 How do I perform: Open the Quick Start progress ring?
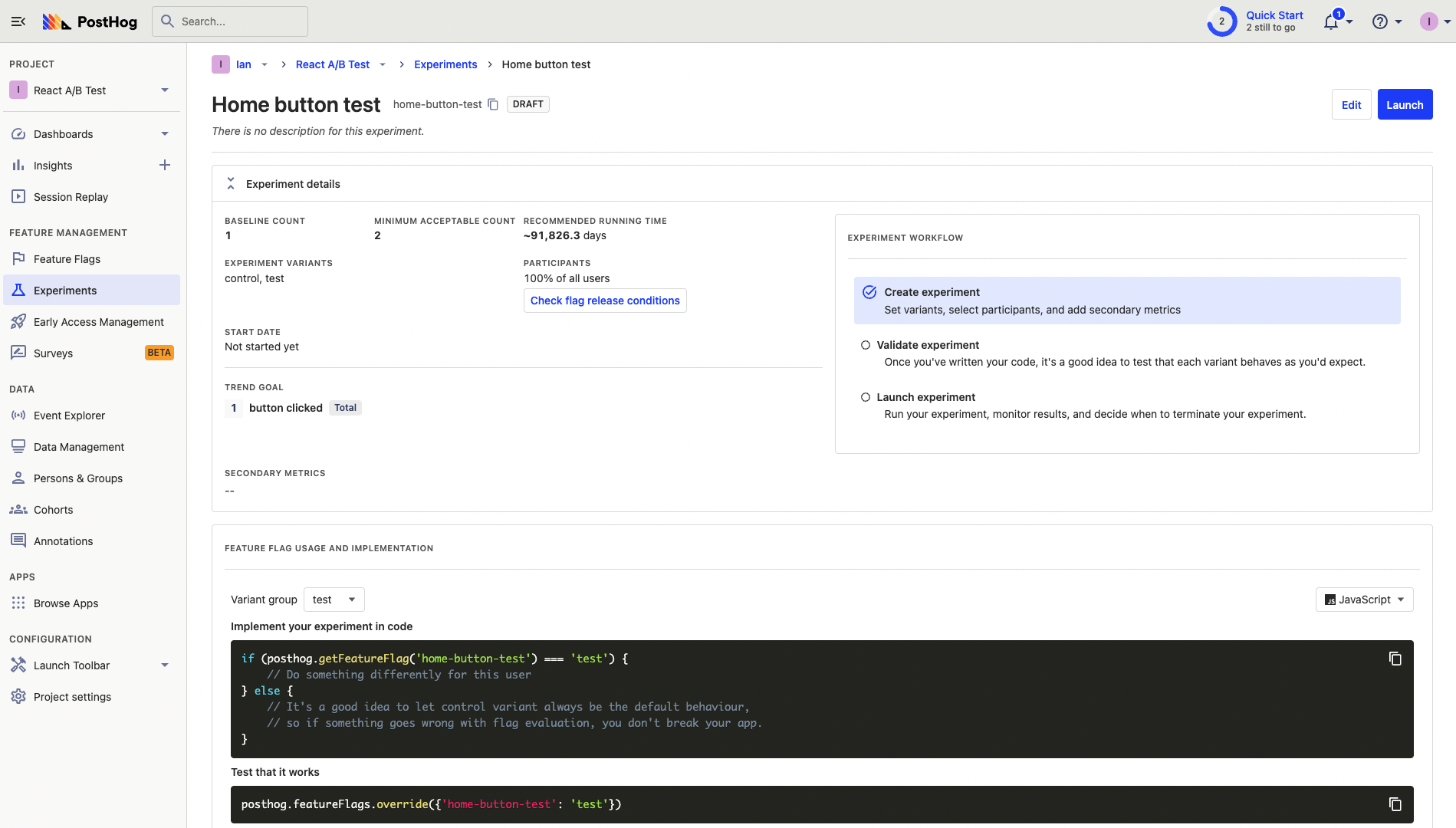[1221, 21]
